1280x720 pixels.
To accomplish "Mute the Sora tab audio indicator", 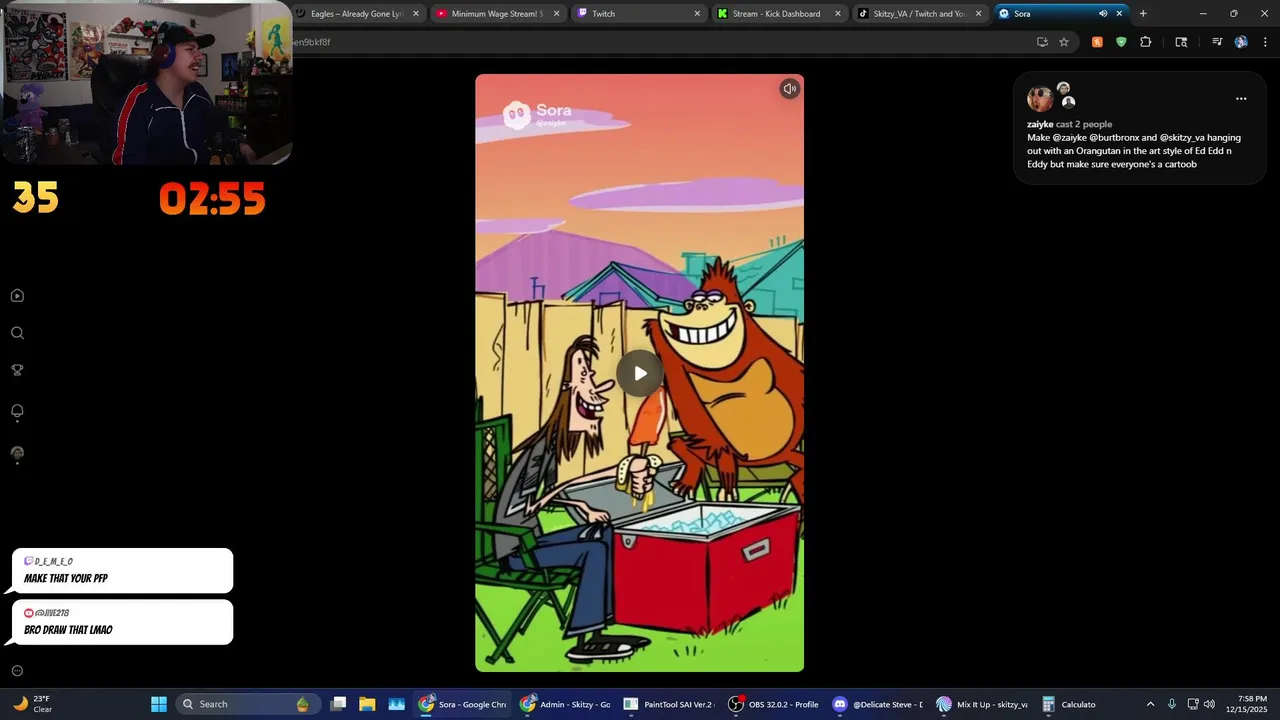I will tap(1103, 14).
